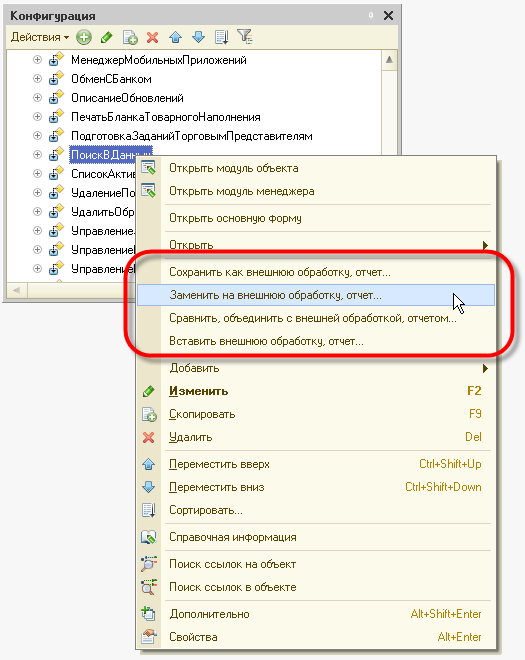
Task: Click the scrollbar up arrow in tree
Action: 389,60
